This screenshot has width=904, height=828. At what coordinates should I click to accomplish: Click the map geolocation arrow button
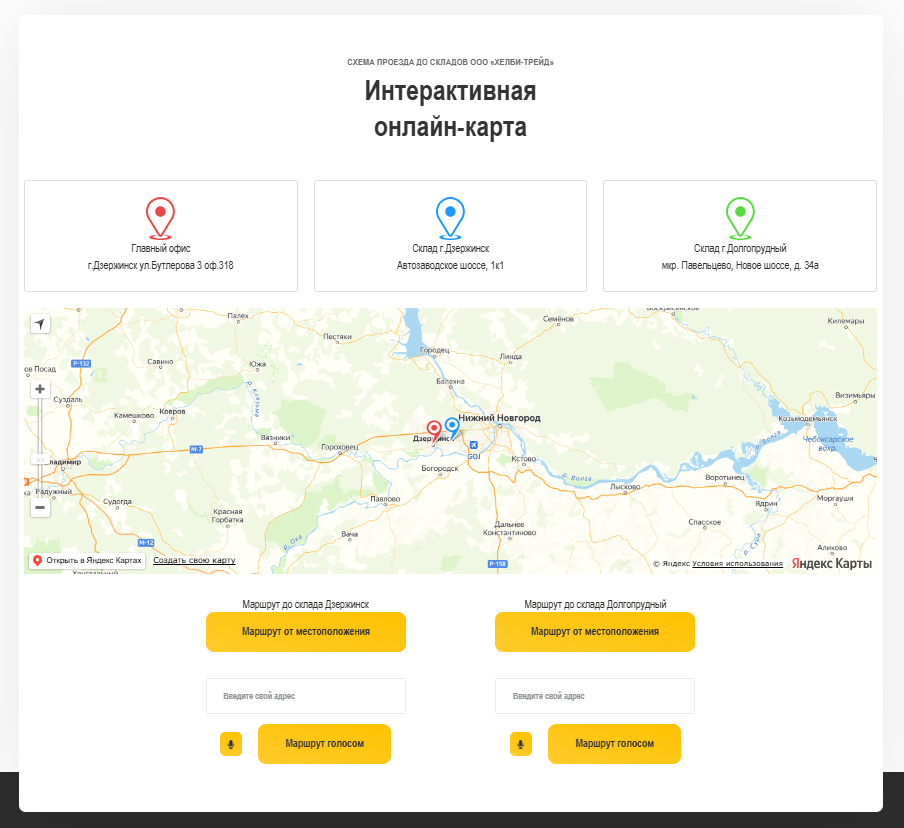click(40, 323)
